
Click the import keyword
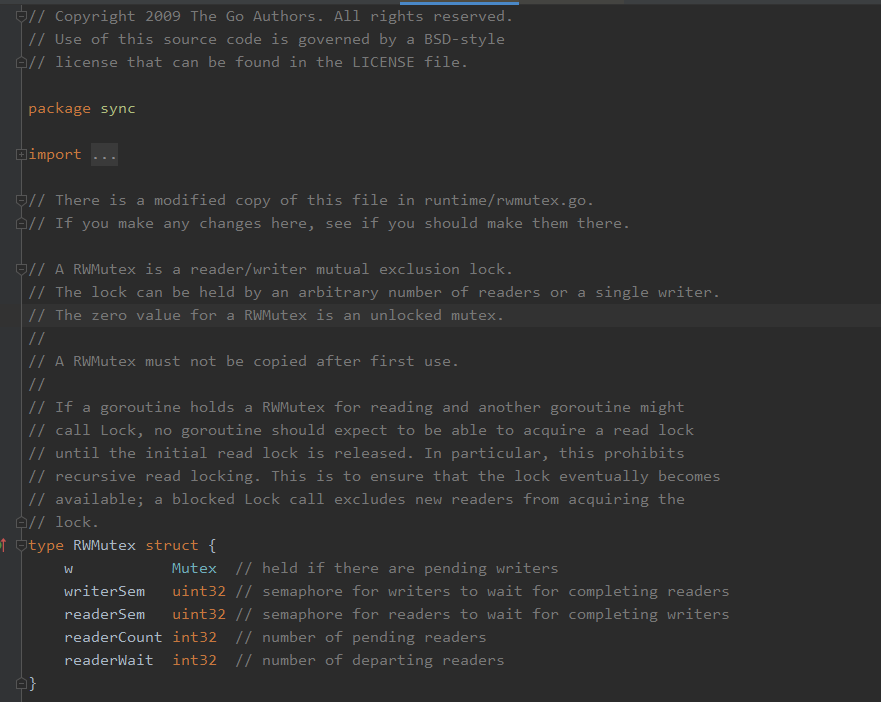point(55,155)
